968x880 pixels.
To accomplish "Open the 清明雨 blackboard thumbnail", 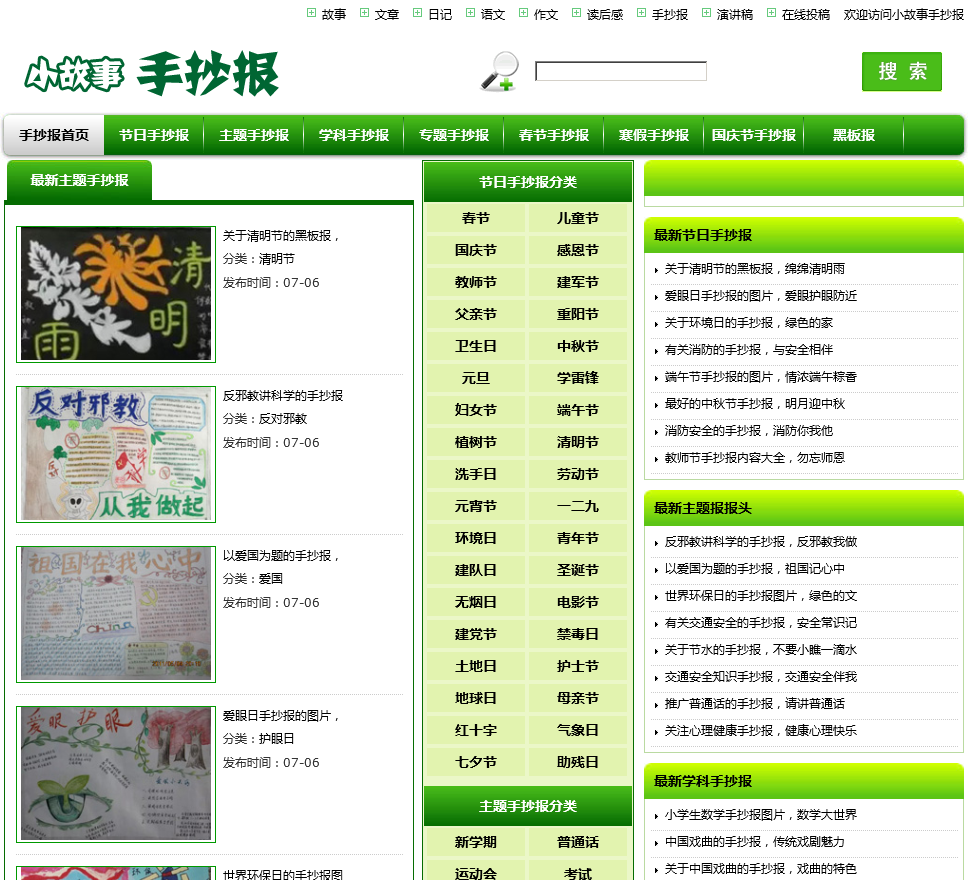I will (x=116, y=294).
